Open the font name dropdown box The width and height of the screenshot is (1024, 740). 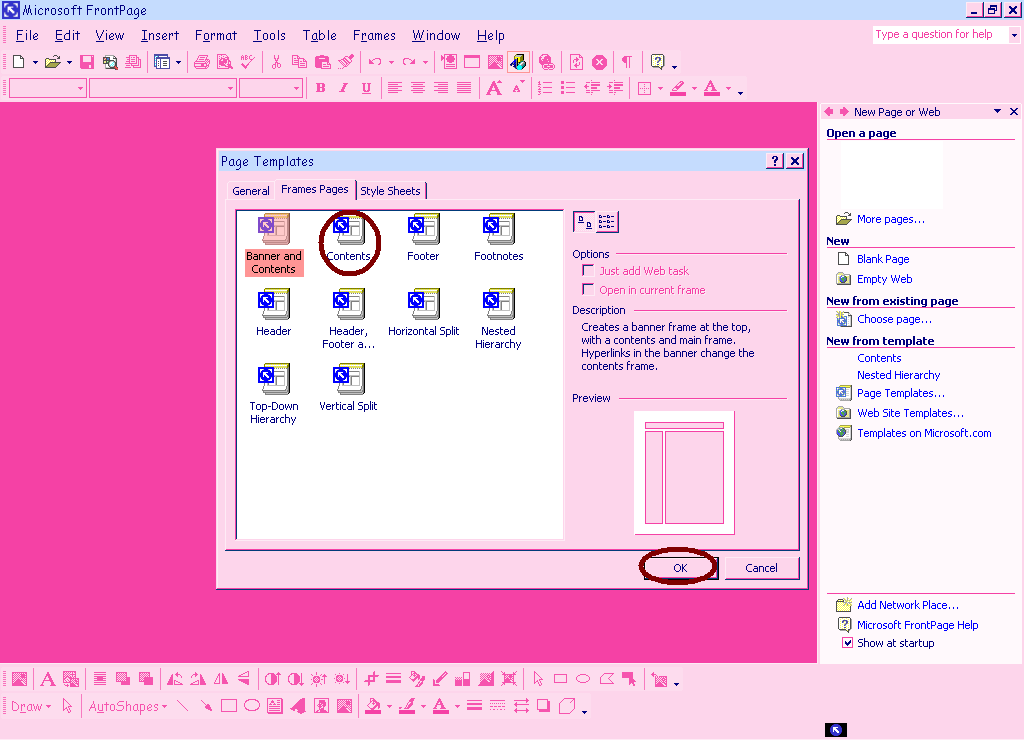pyautogui.click(x=162, y=88)
